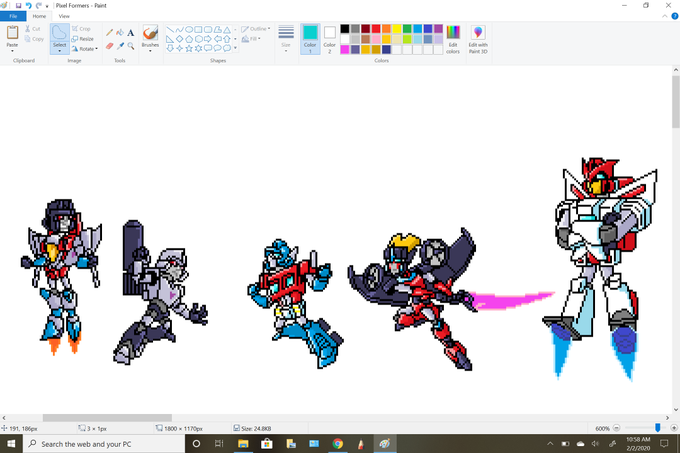Click the zoom out minus button
Image resolution: width=680 pixels, height=453 pixels.
click(616, 428)
